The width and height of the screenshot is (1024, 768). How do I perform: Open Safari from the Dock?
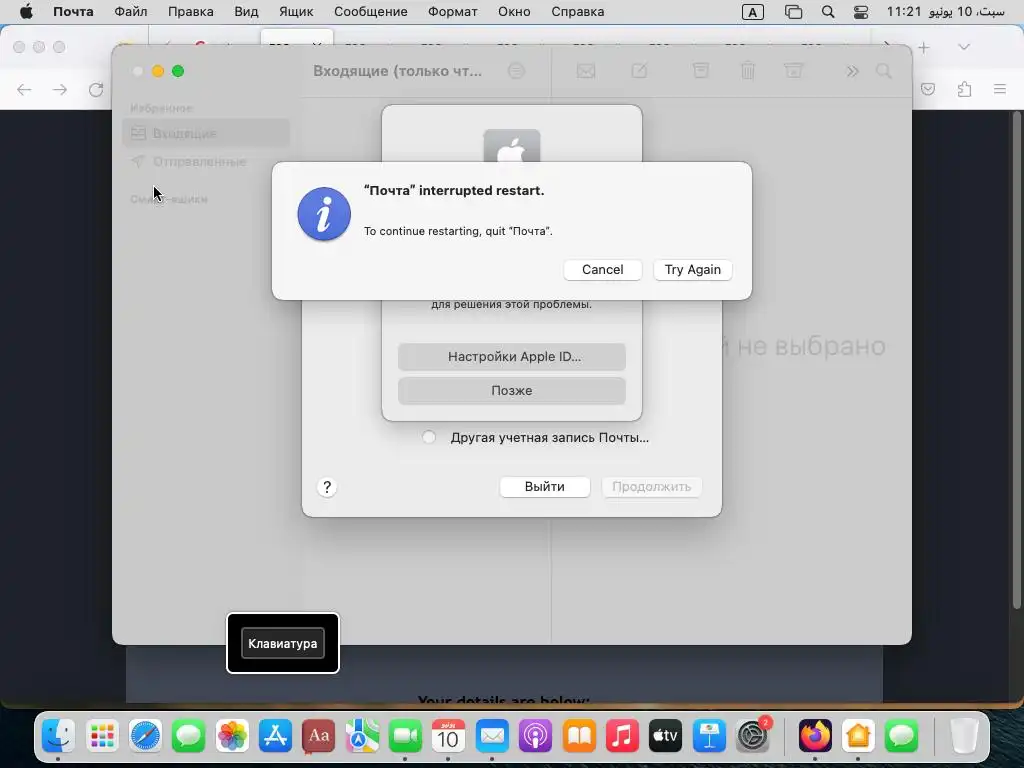145,736
